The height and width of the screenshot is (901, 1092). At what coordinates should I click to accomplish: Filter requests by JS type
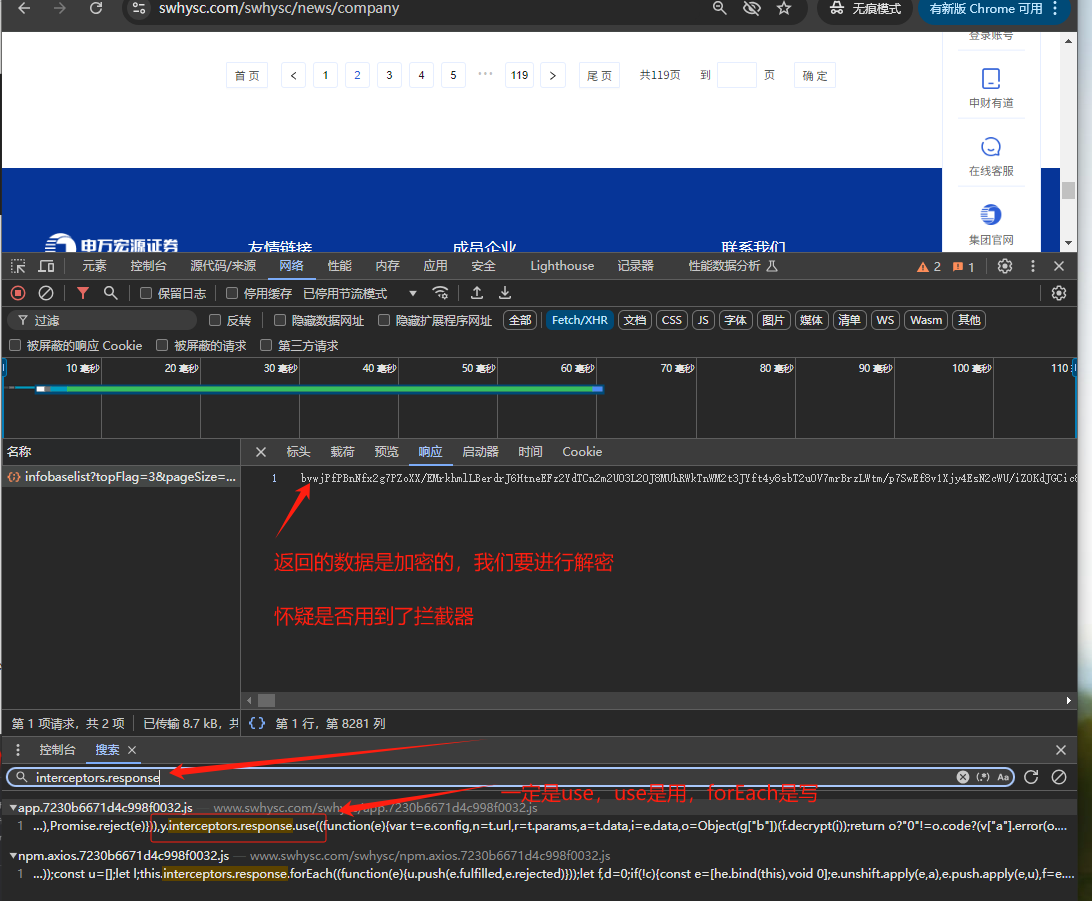click(x=703, y=320)
